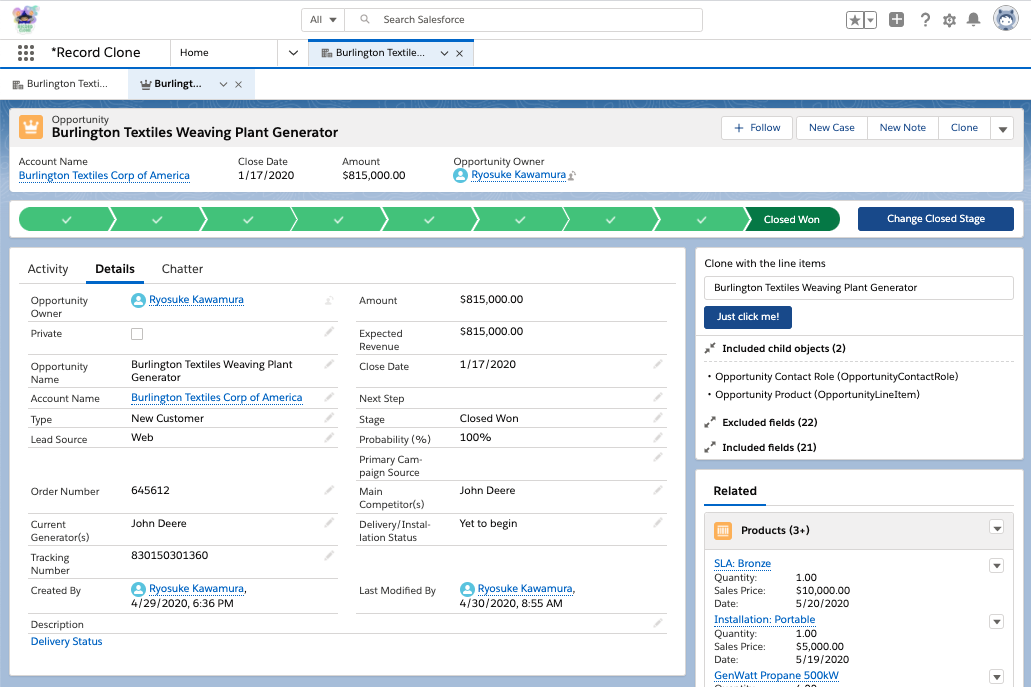
Task: Show more record actions dropdown beside Clone
Action: coord(1003,128)
